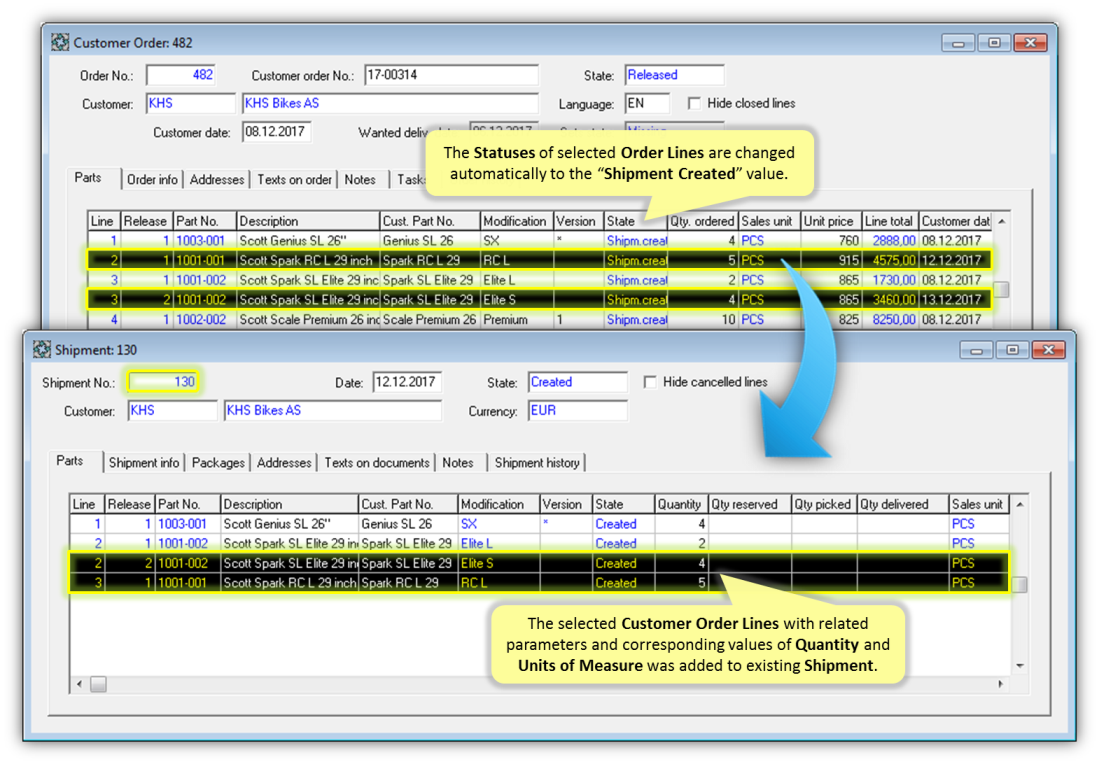
Task: Click Qty. ordered column header
Action: coord(702,221)
